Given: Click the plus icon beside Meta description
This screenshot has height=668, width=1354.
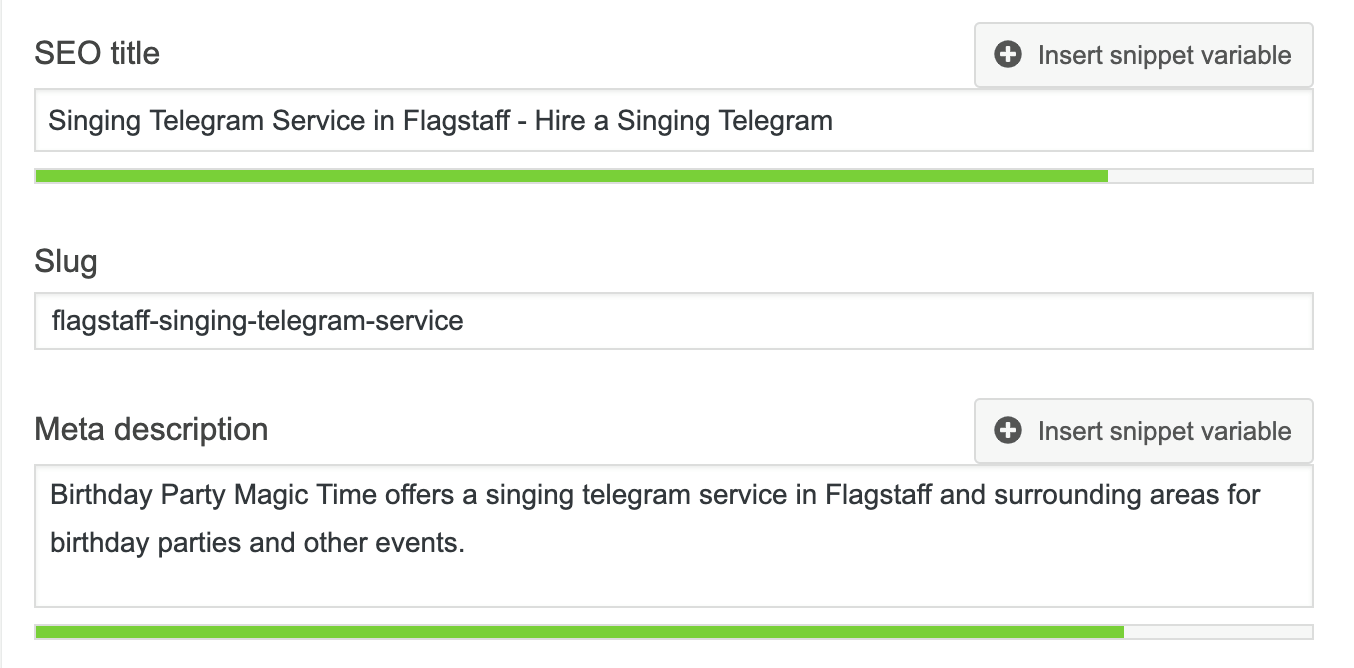Looking at the screenshot, I should [x=1008, y=431].
